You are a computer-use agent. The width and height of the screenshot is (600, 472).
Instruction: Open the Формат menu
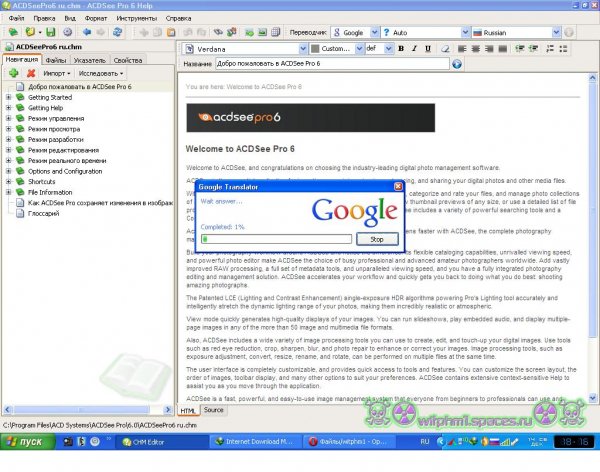tap(96, 18)
